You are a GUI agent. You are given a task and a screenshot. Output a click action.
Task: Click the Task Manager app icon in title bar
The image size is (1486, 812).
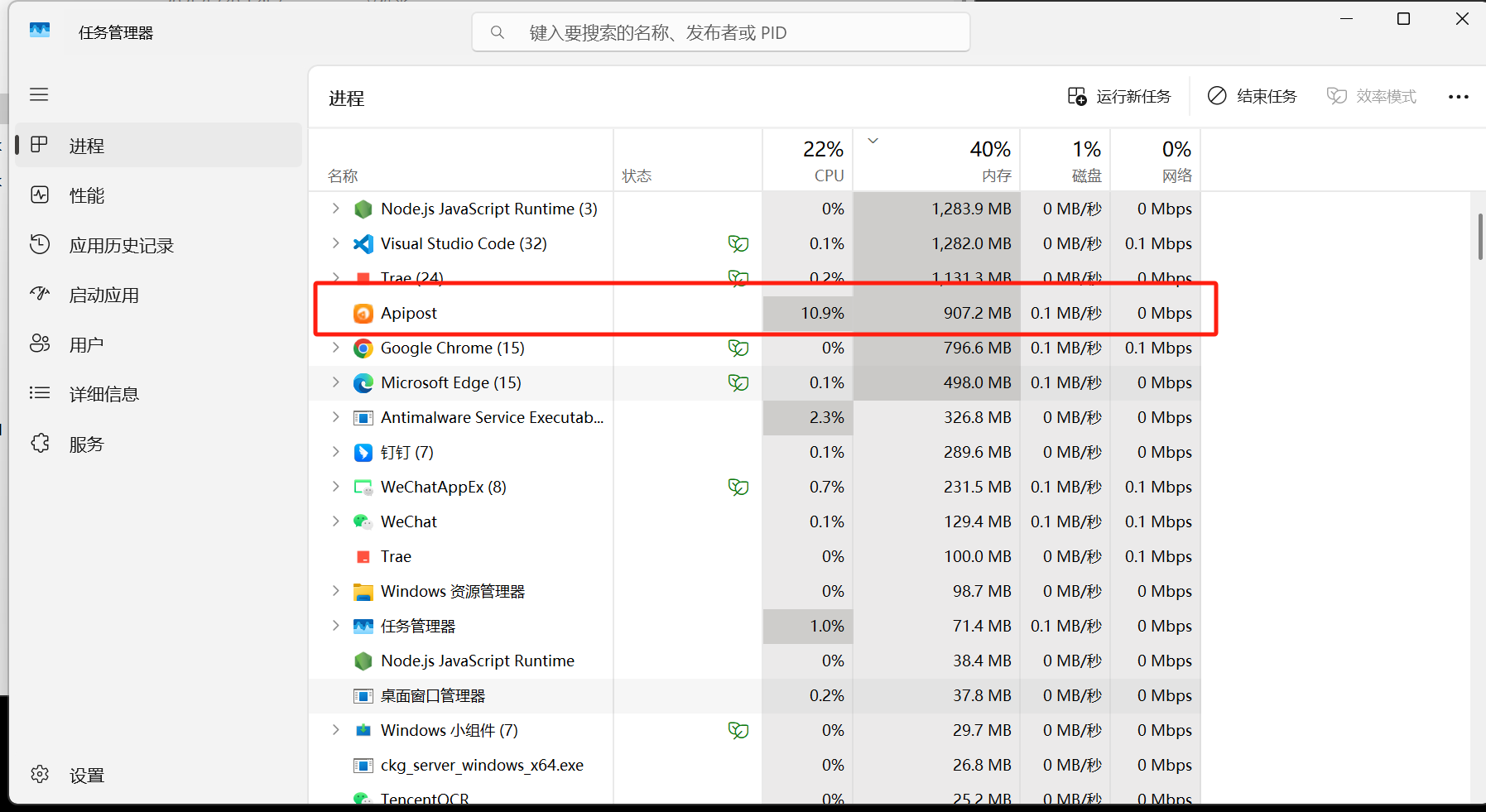pyautogui.click(x=40, y=31)
